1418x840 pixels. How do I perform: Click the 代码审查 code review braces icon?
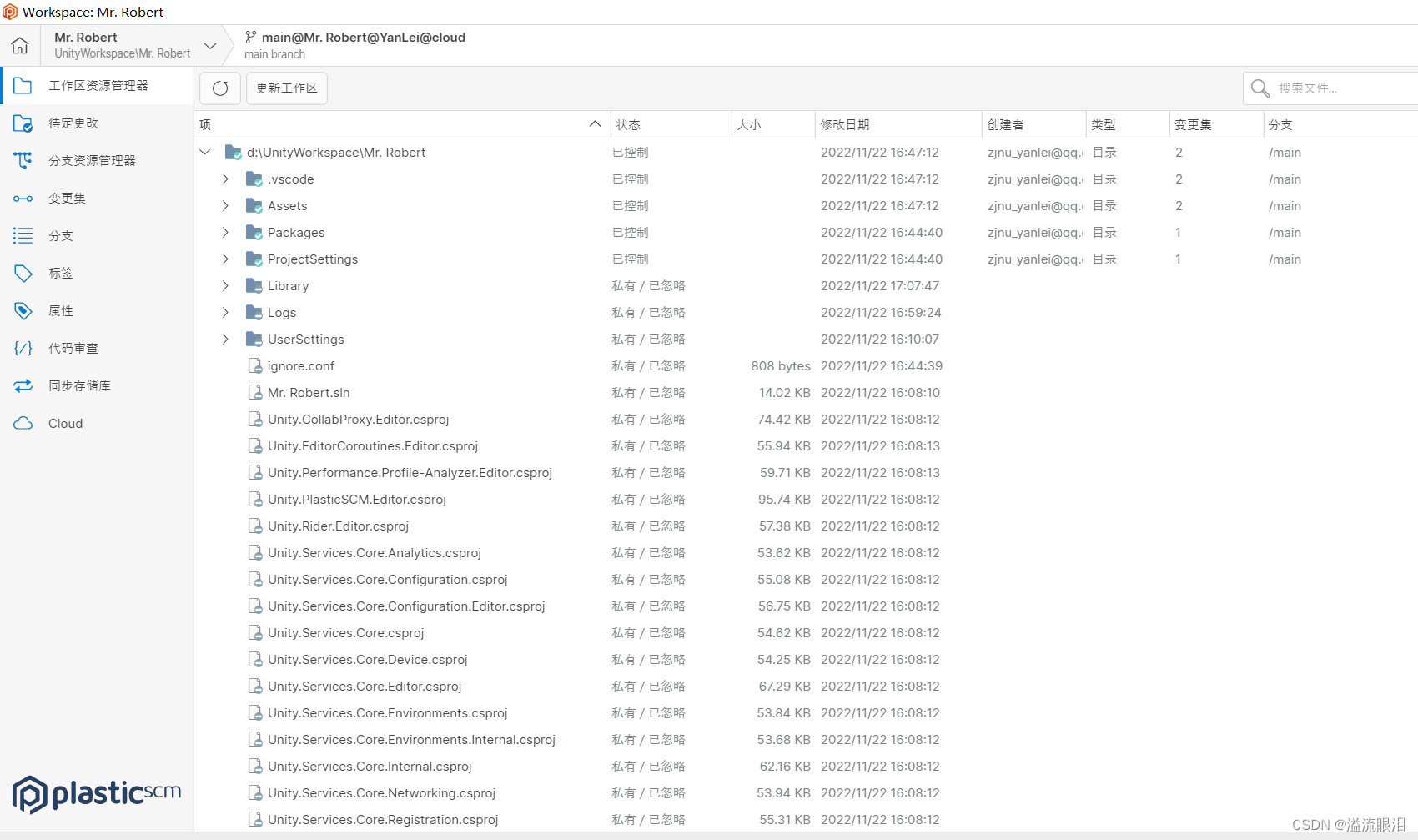coord(23,348)
